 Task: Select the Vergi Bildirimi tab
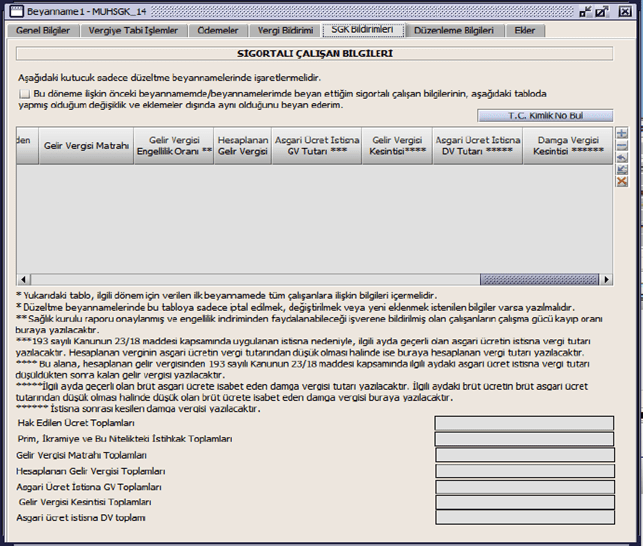285,30
